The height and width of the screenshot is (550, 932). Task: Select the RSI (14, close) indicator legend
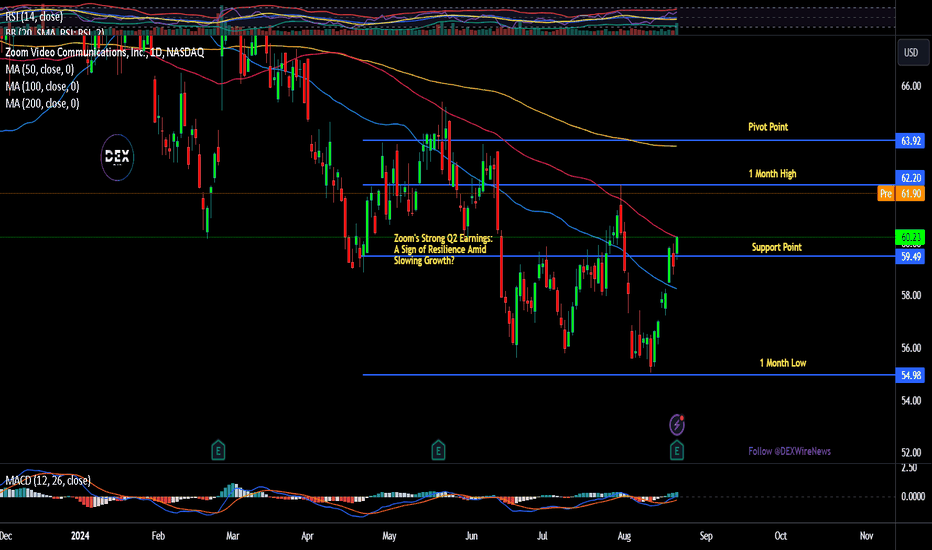tap(34, 17)
